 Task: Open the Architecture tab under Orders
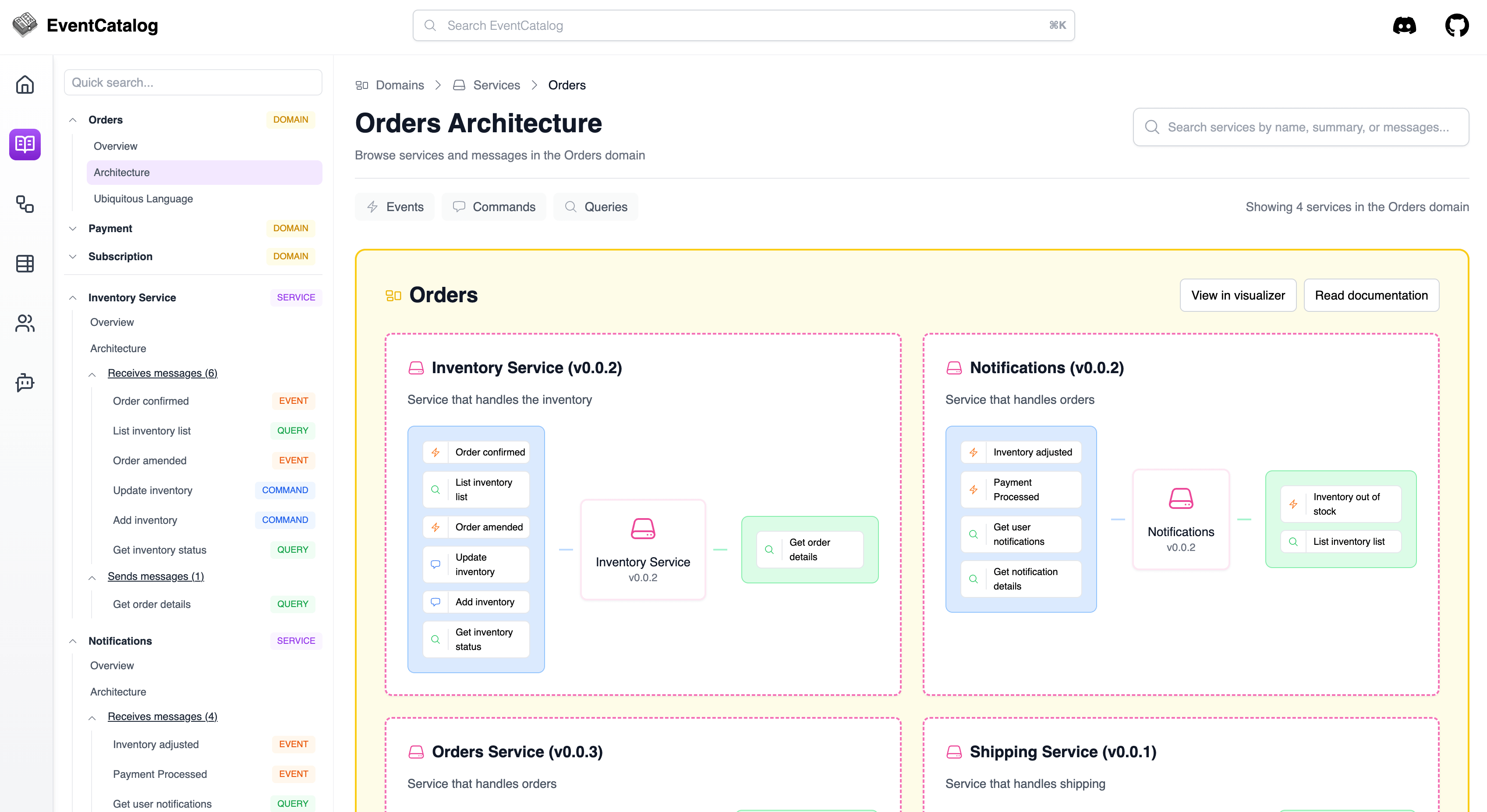click(x=122, y=172)
